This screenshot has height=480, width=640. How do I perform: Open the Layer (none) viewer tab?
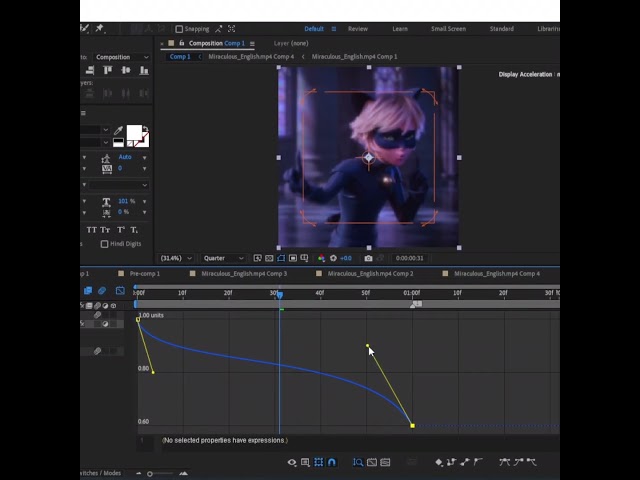click(x=291, y=43)
